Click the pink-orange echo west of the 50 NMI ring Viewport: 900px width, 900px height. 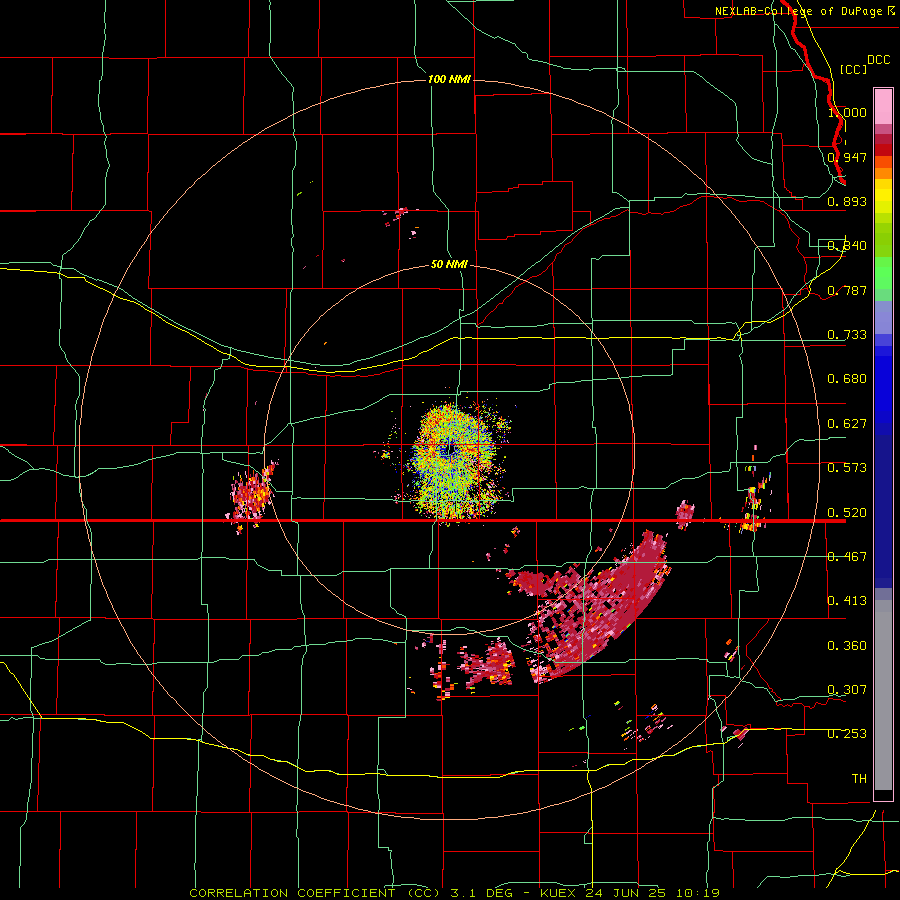pos(253,495)
